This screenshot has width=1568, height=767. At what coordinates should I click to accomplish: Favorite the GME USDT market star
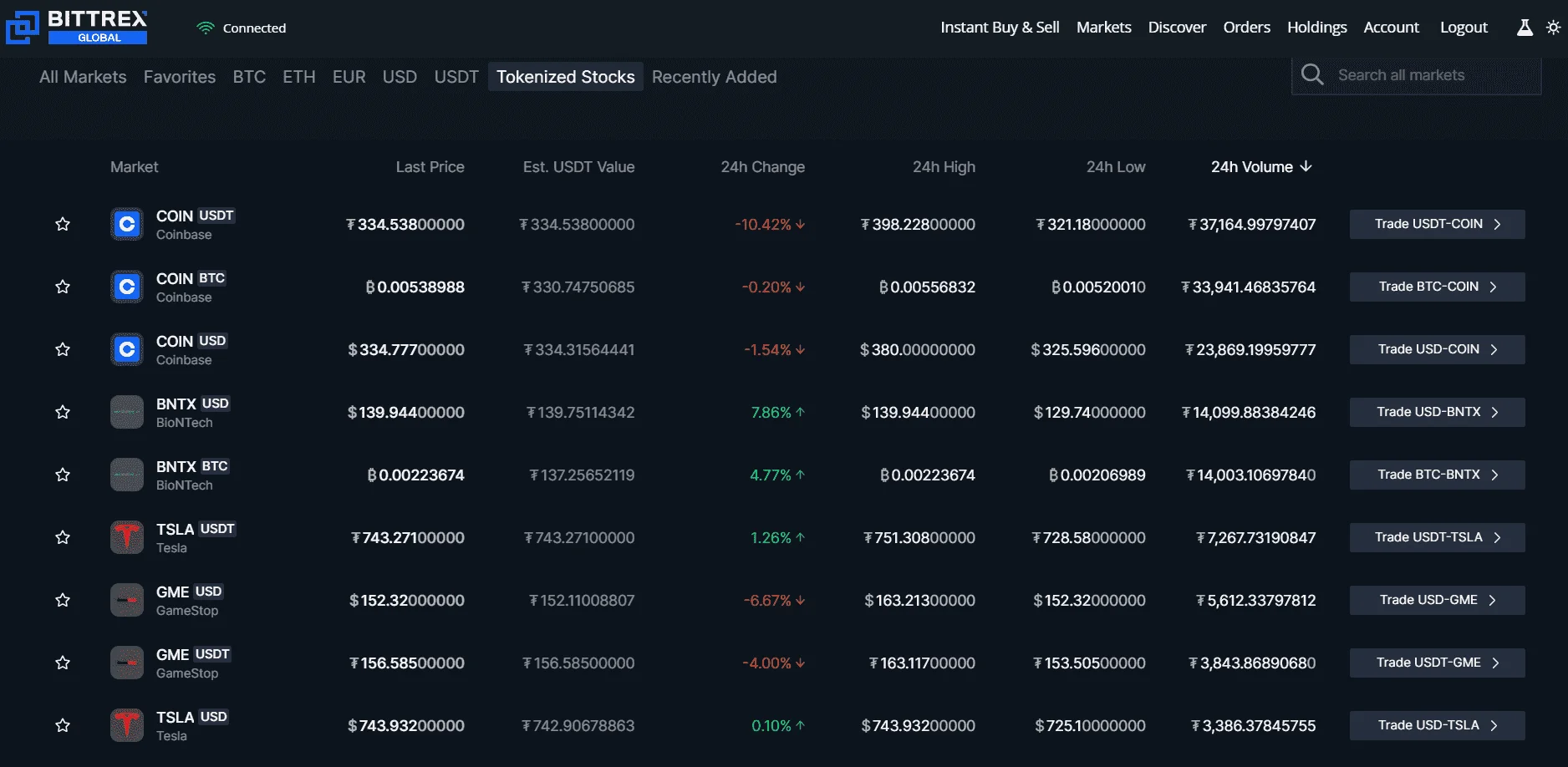point(63,663)
